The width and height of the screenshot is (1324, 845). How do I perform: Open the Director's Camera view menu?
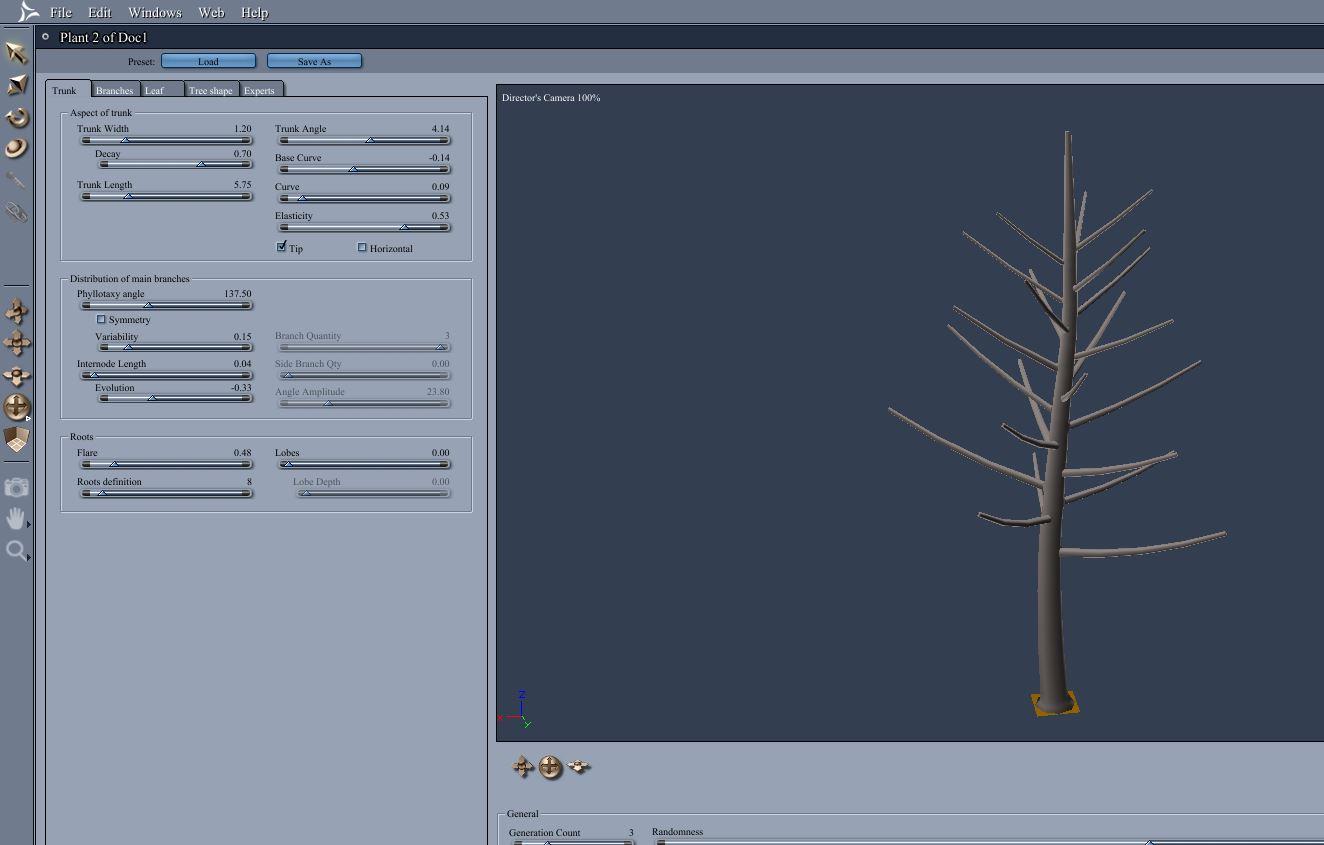coord(551,98)
